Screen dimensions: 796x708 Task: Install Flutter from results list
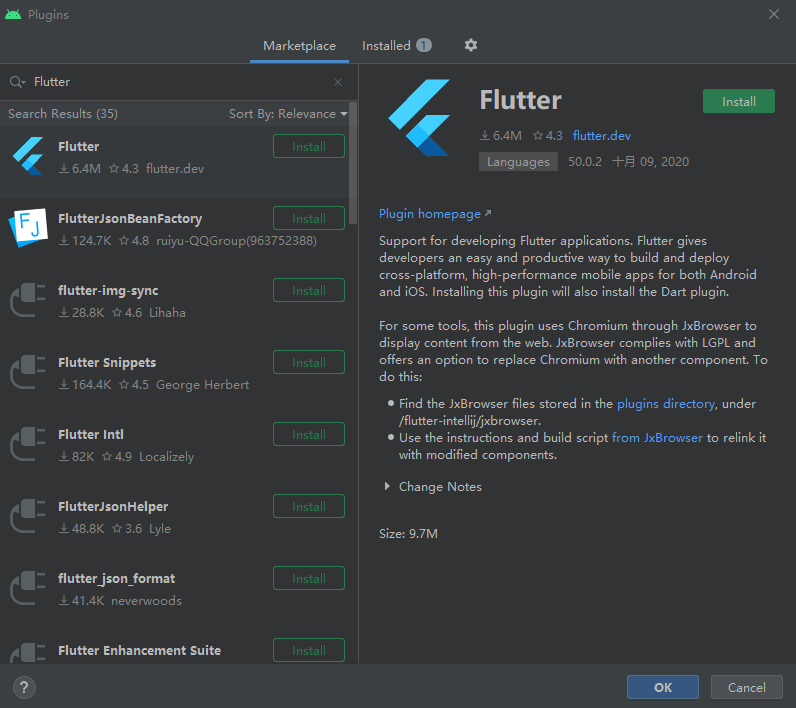click(309, 146)
